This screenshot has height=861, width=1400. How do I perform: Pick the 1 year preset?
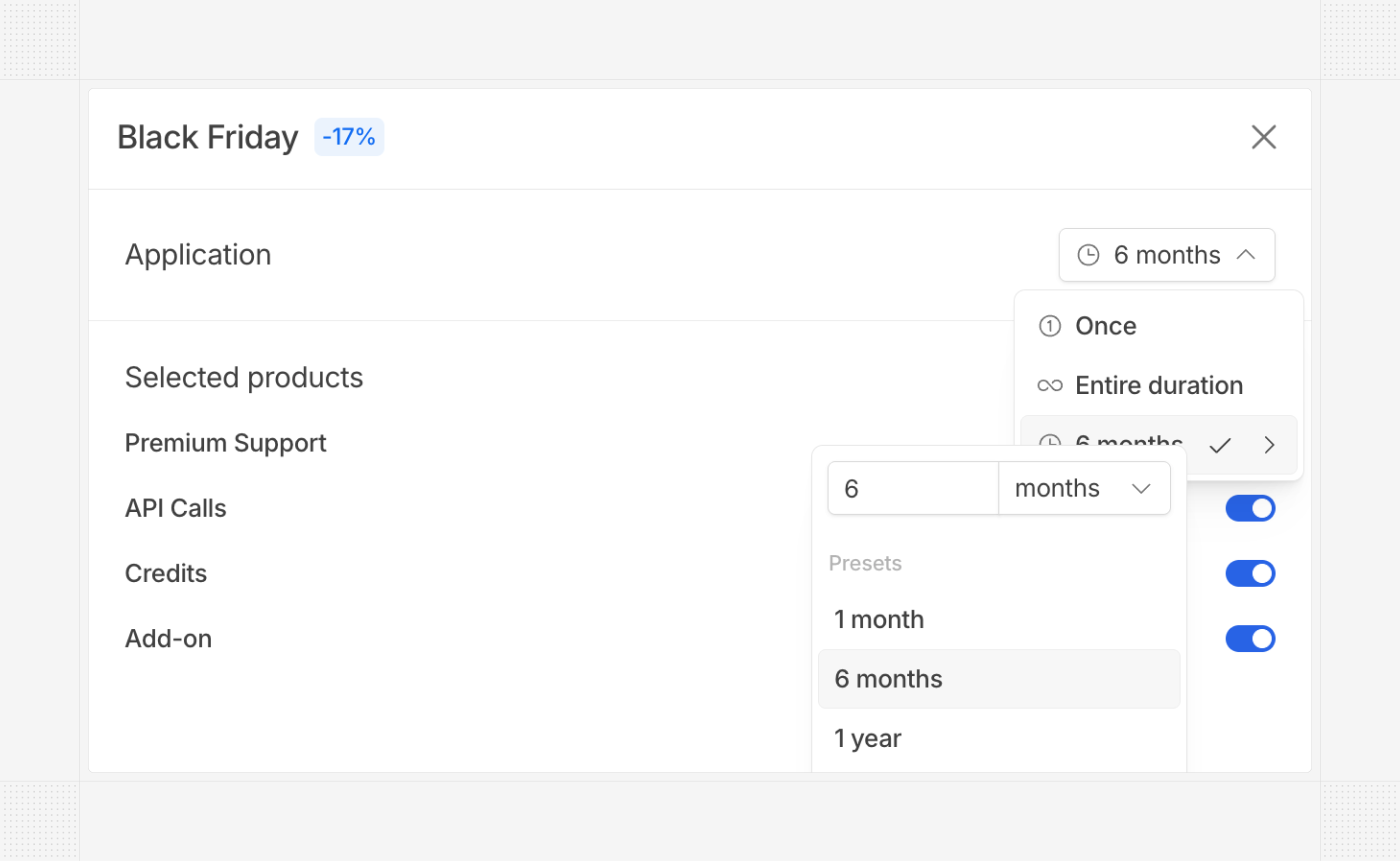point(867,738)
